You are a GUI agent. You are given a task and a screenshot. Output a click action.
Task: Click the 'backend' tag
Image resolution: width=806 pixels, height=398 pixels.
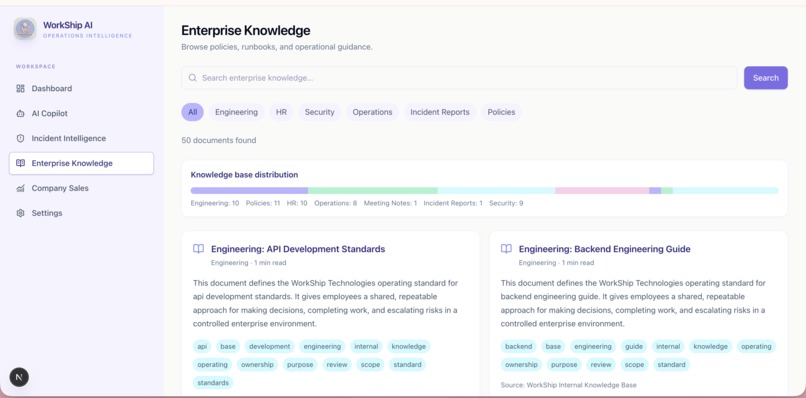[519, 347]
